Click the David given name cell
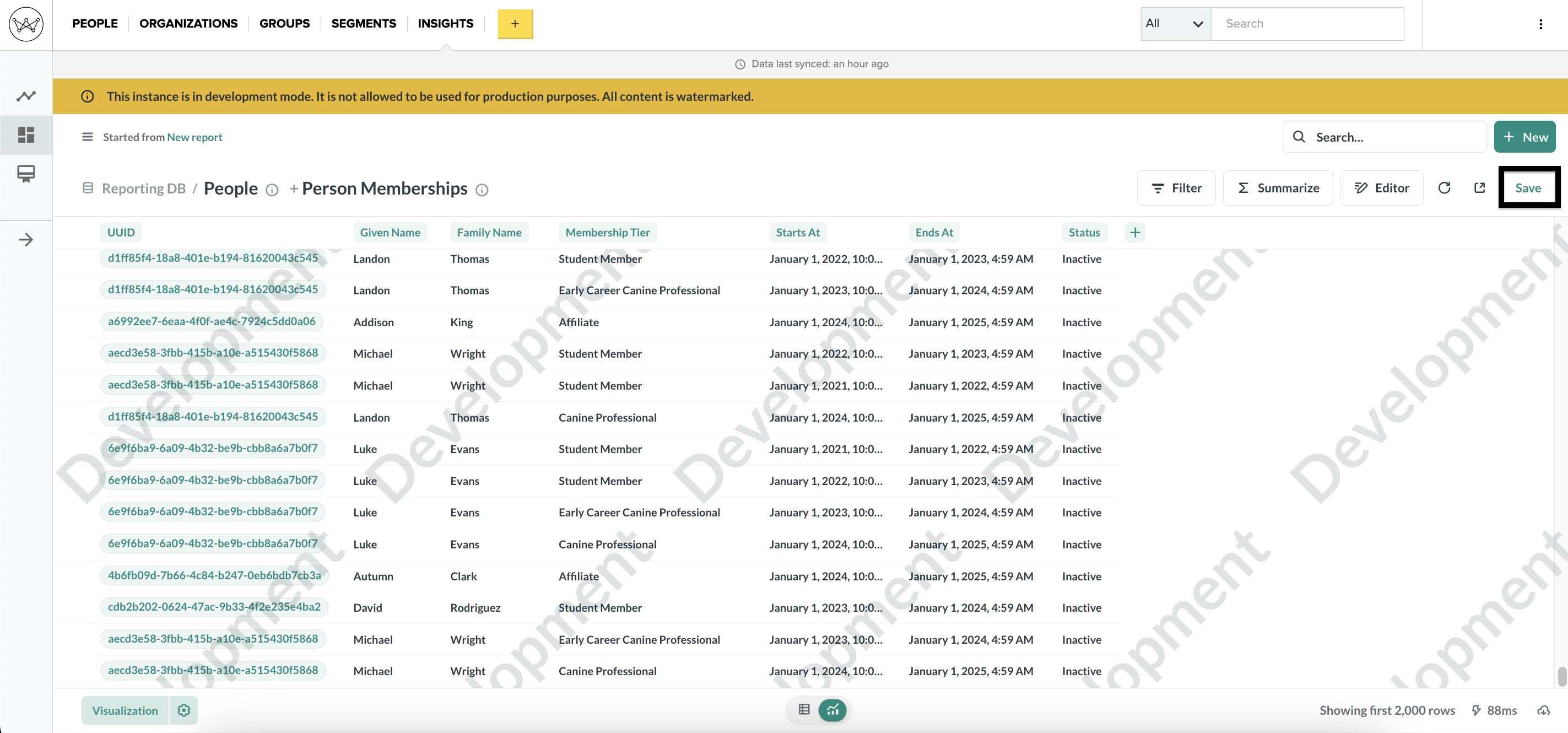 [367, 607]
